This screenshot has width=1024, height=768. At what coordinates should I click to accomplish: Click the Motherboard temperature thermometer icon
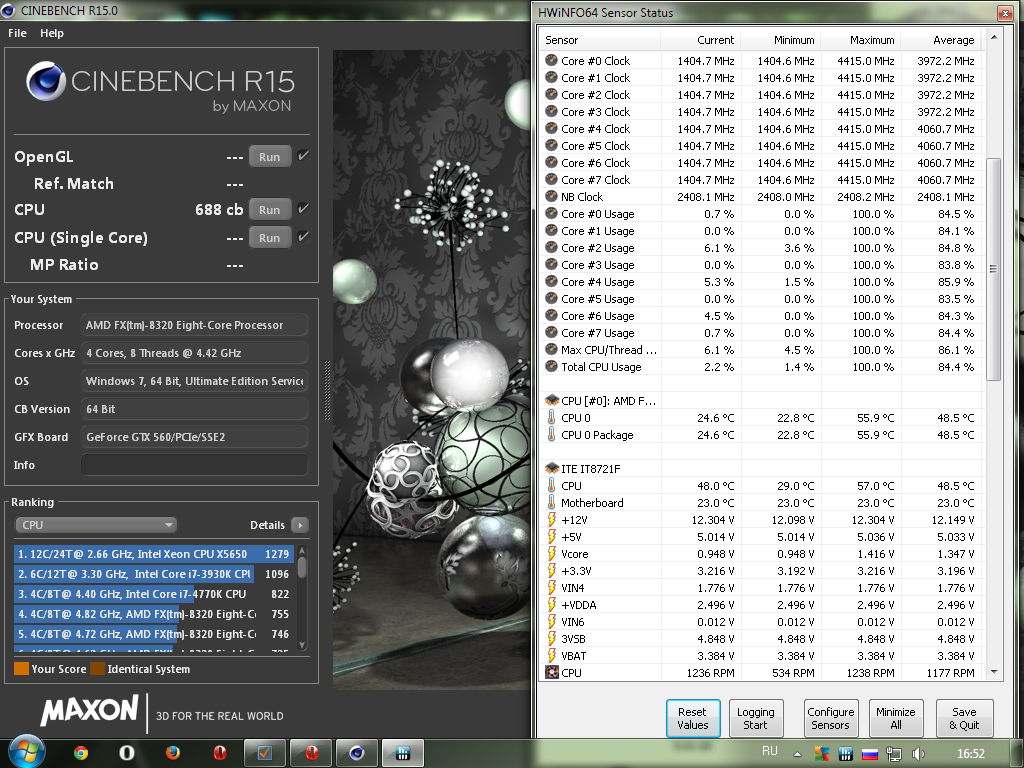click(x=551, y=502)
